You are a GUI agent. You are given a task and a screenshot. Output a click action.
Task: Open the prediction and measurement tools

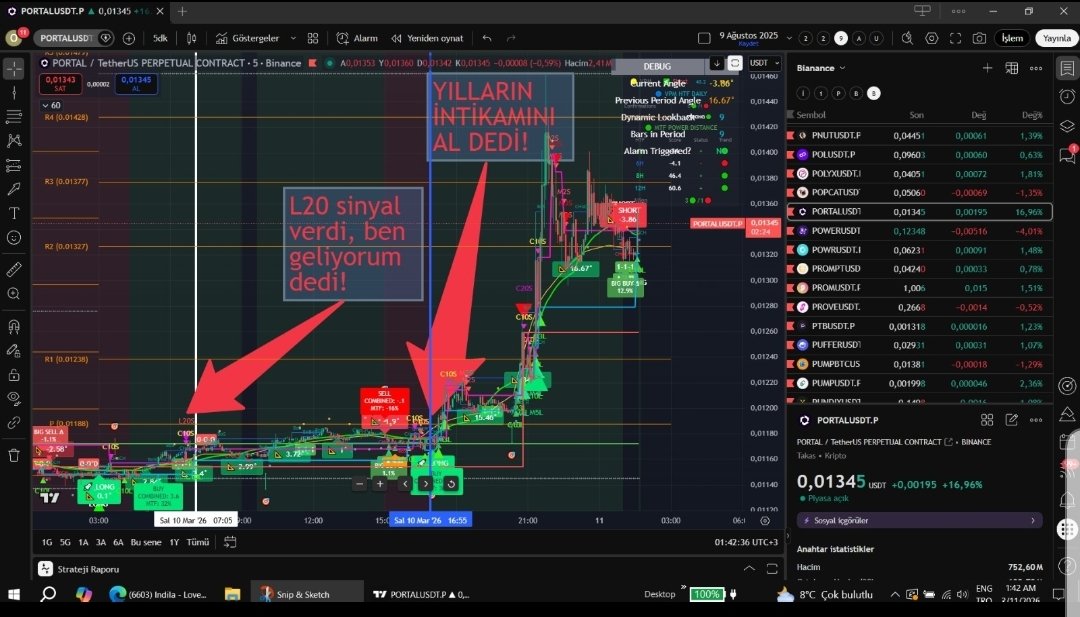pyautogui.click(x=14, y=165)
